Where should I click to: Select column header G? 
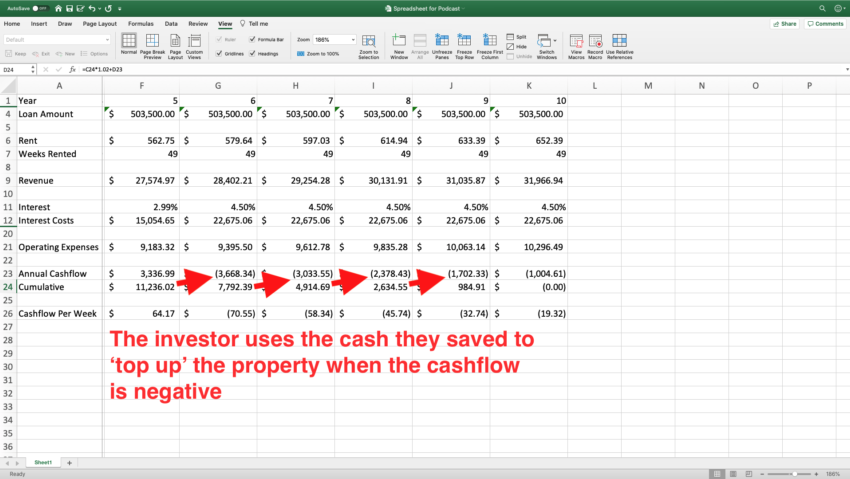click(218, 86)
